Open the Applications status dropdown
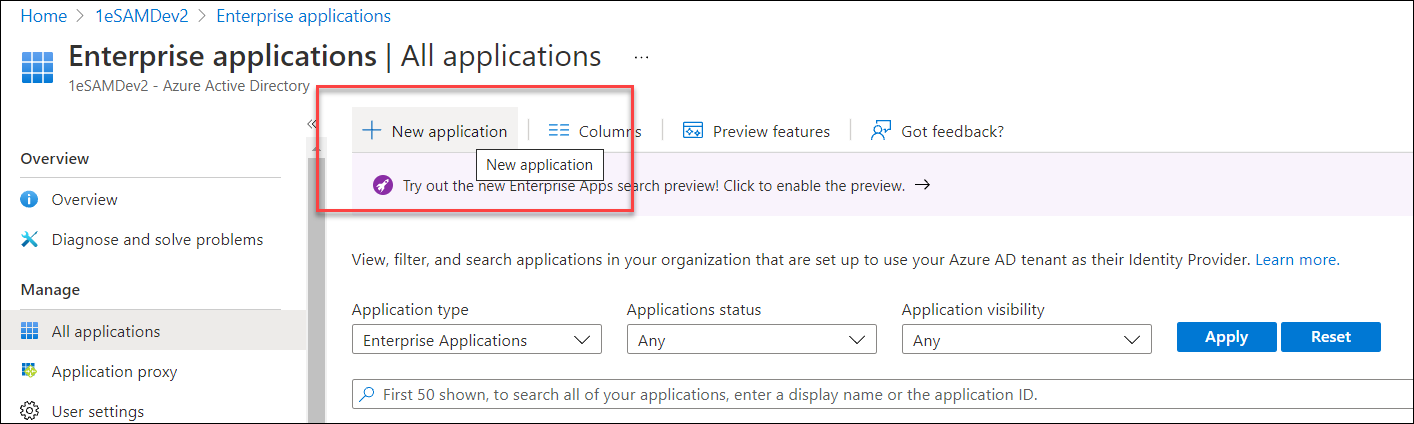Viewport: 1414px width, 424px height. pyautogui.click(x=751, y=340)
